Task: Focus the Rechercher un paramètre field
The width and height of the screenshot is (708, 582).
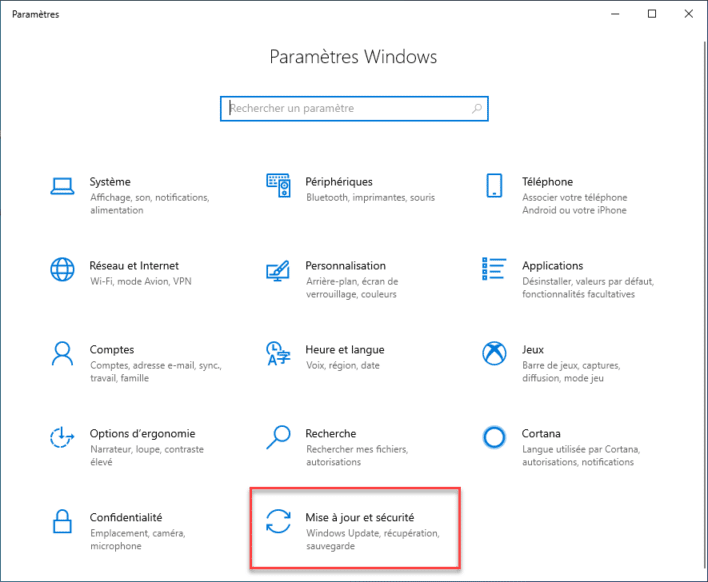Action: 354,108
